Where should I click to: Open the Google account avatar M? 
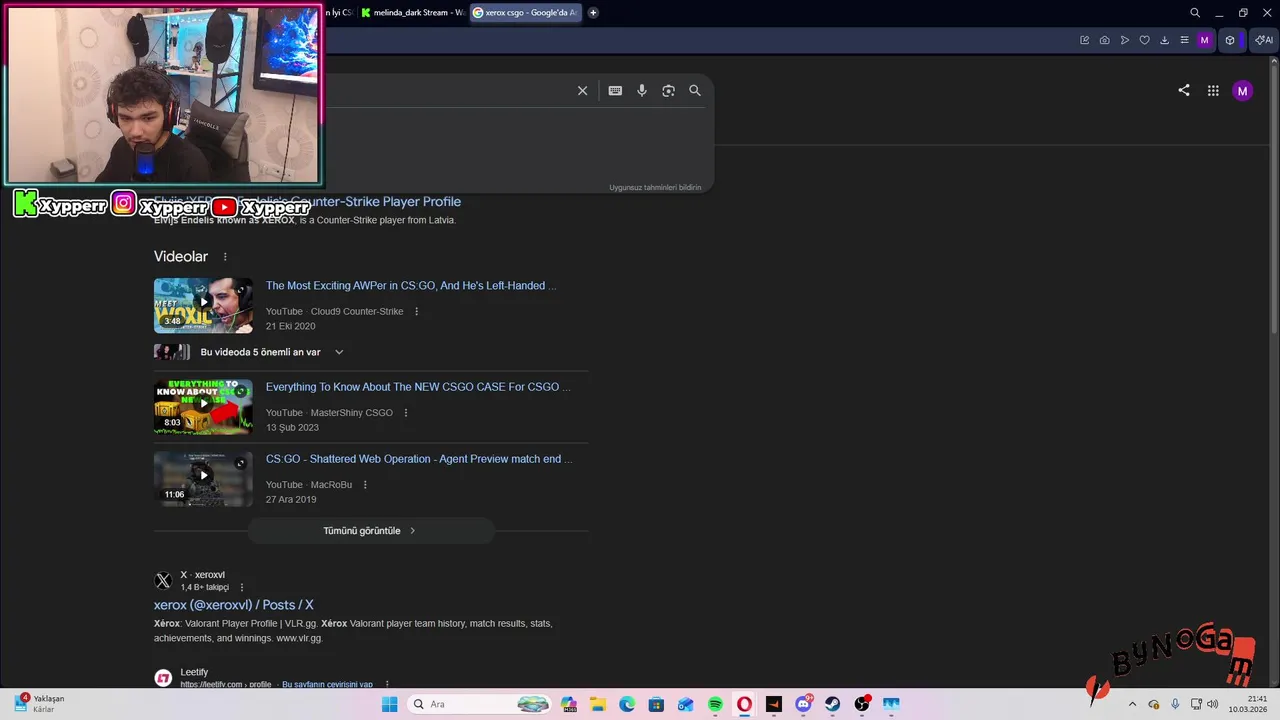coord(1243,91)
